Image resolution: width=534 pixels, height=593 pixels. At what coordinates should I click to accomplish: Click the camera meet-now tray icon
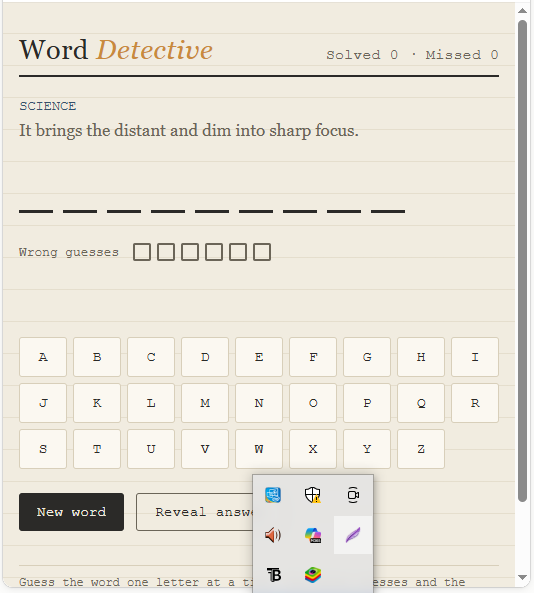(353, 495)
